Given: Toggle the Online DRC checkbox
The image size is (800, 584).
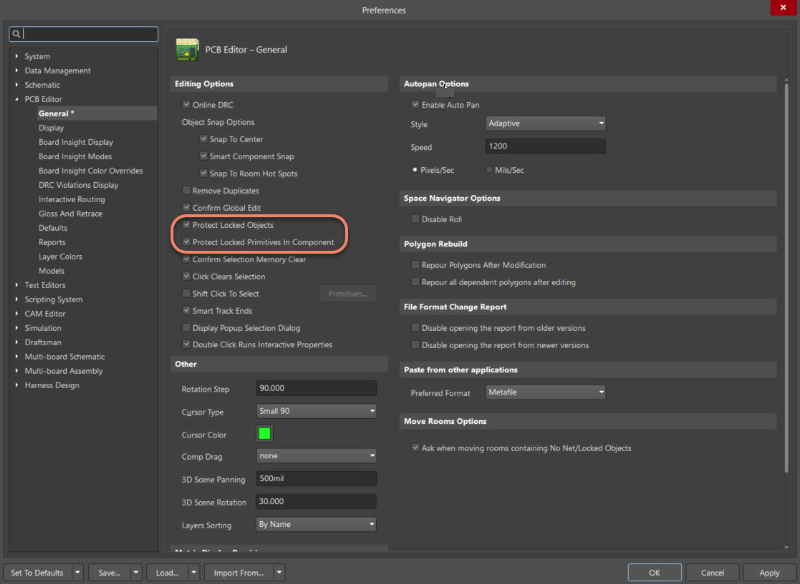Looking at the screenshot, I should (x=186, y=105).
